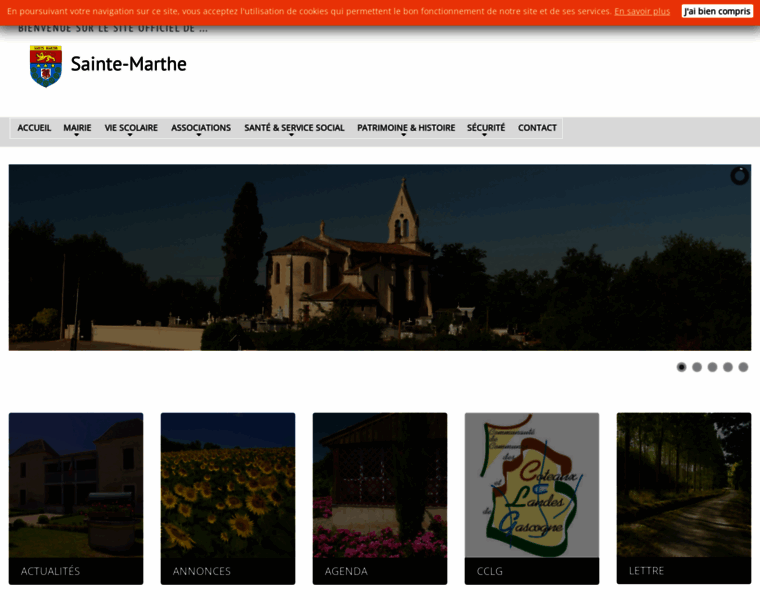Viewport: 760px width, 600px height.
Task: Dismiss cookies with J'ai bien compris
Action: [717, 11]
